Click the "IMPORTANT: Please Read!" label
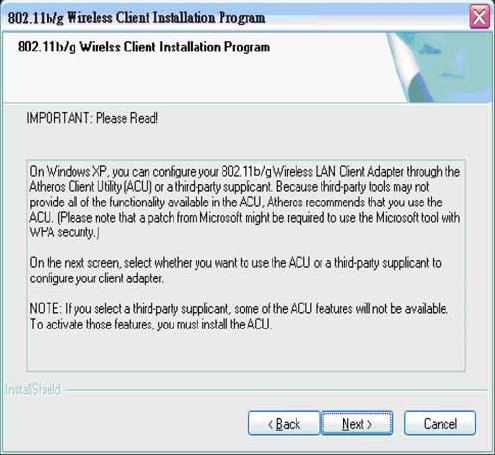 92,118
